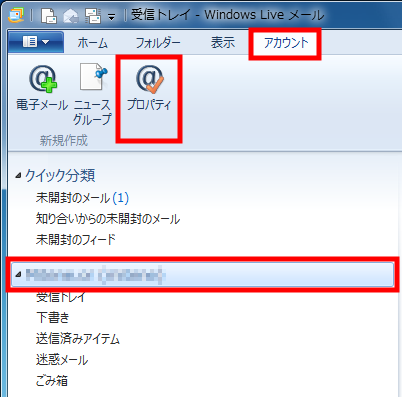Select 未開封のフィード quick view

coord(76,239)
